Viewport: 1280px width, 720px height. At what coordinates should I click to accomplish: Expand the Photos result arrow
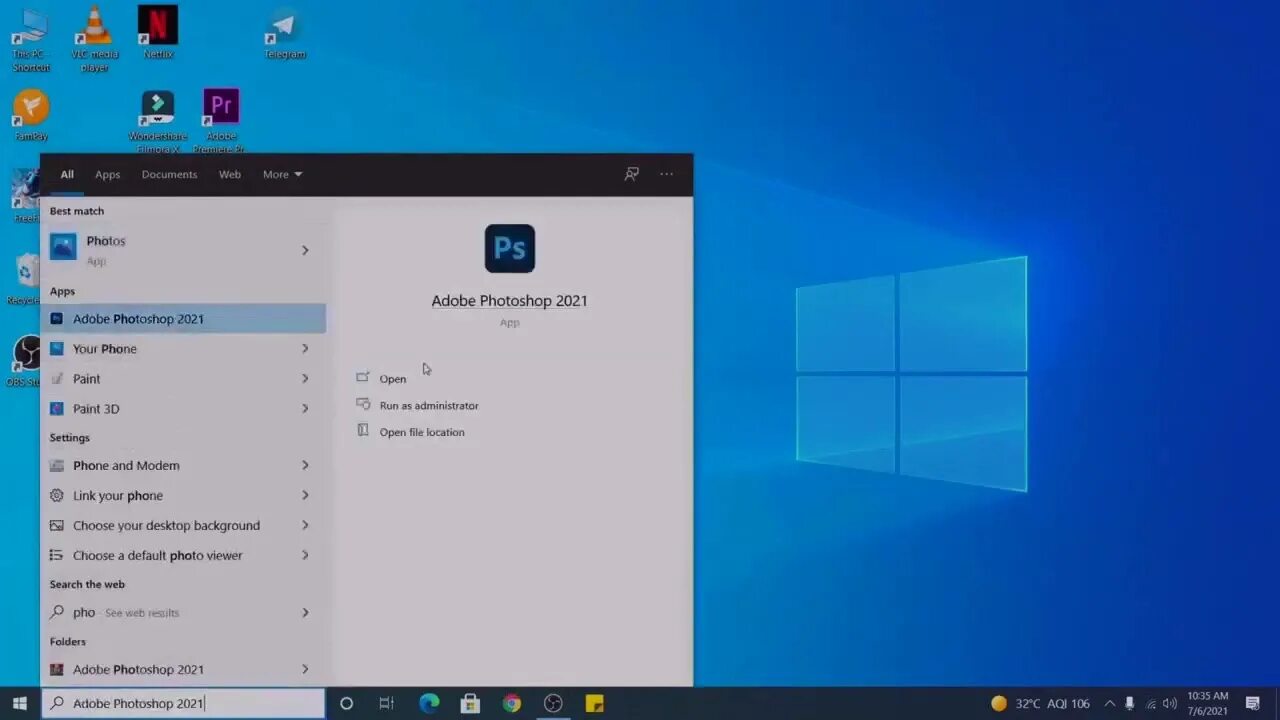(x=305, y=250)
